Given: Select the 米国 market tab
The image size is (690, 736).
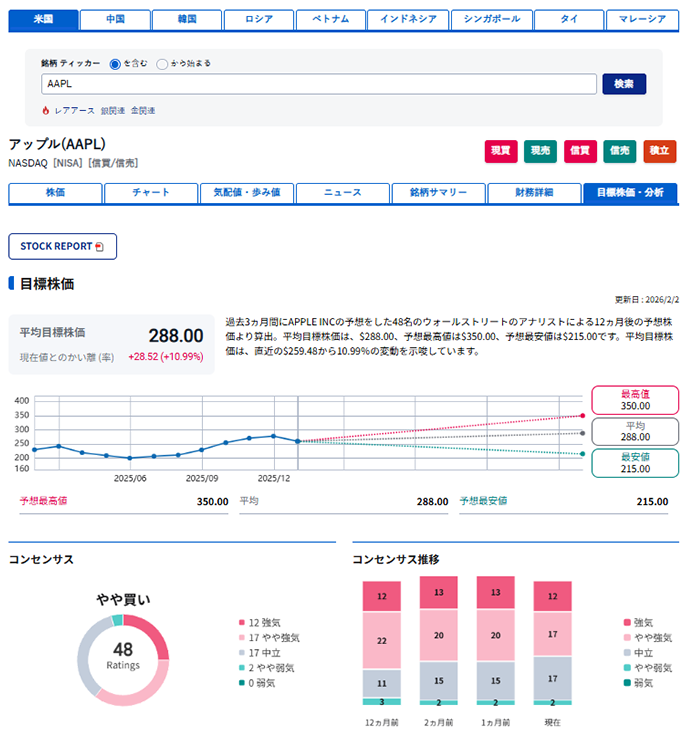Looking at the screenshot, I should pos(43,20).
